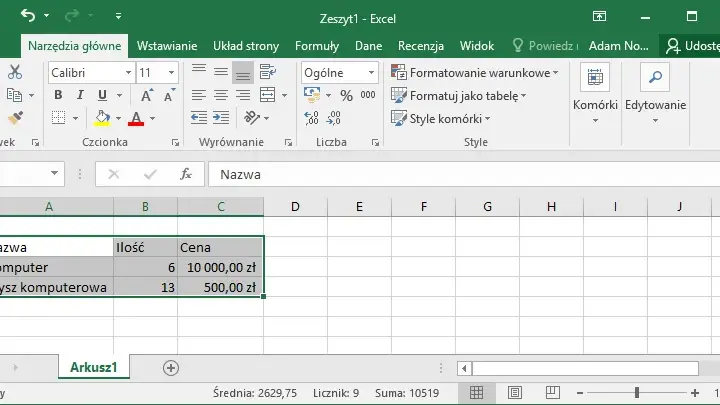Image resolution: width=720 pixels, height=405 pixels.
Task: Align text to top of cell
Action: (199, 71)
